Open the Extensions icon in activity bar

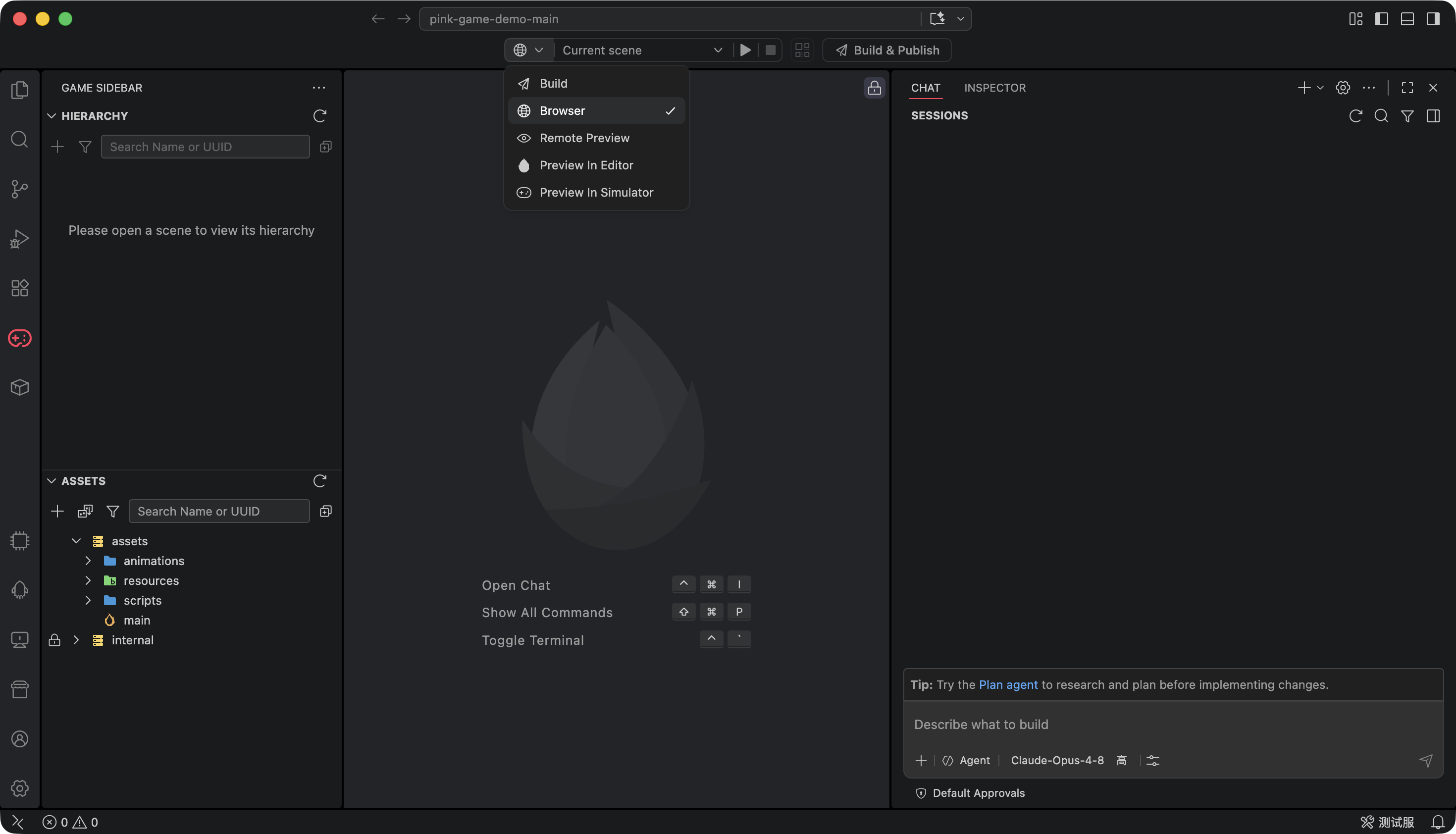19,288
